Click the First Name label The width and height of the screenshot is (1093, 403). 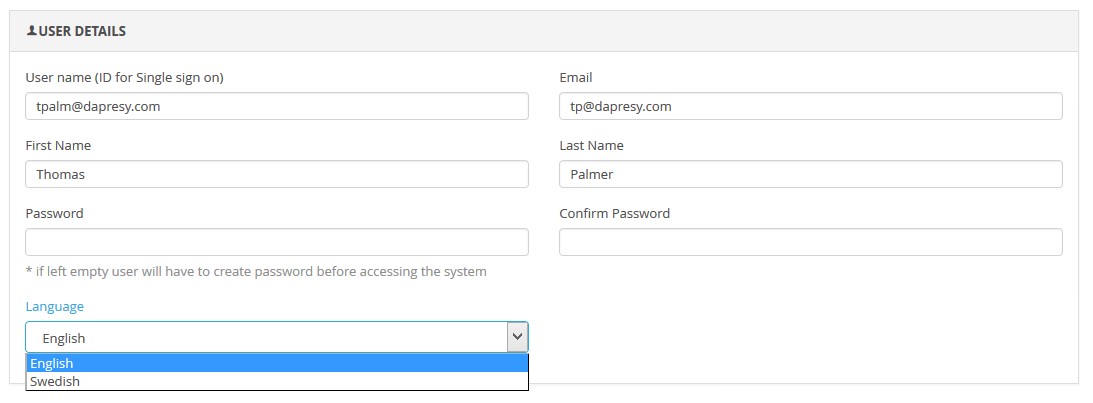pos(58,146)
